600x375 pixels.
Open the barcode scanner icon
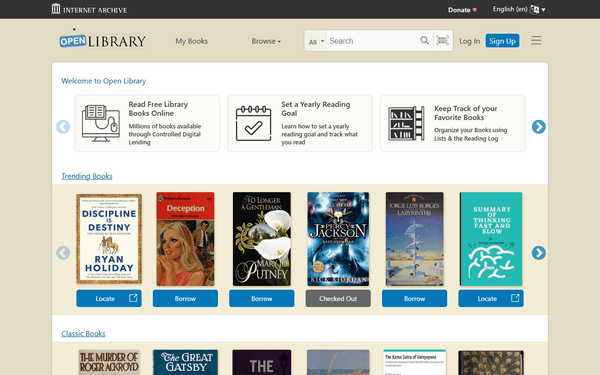pyautogui.click(x=442, y=41)
